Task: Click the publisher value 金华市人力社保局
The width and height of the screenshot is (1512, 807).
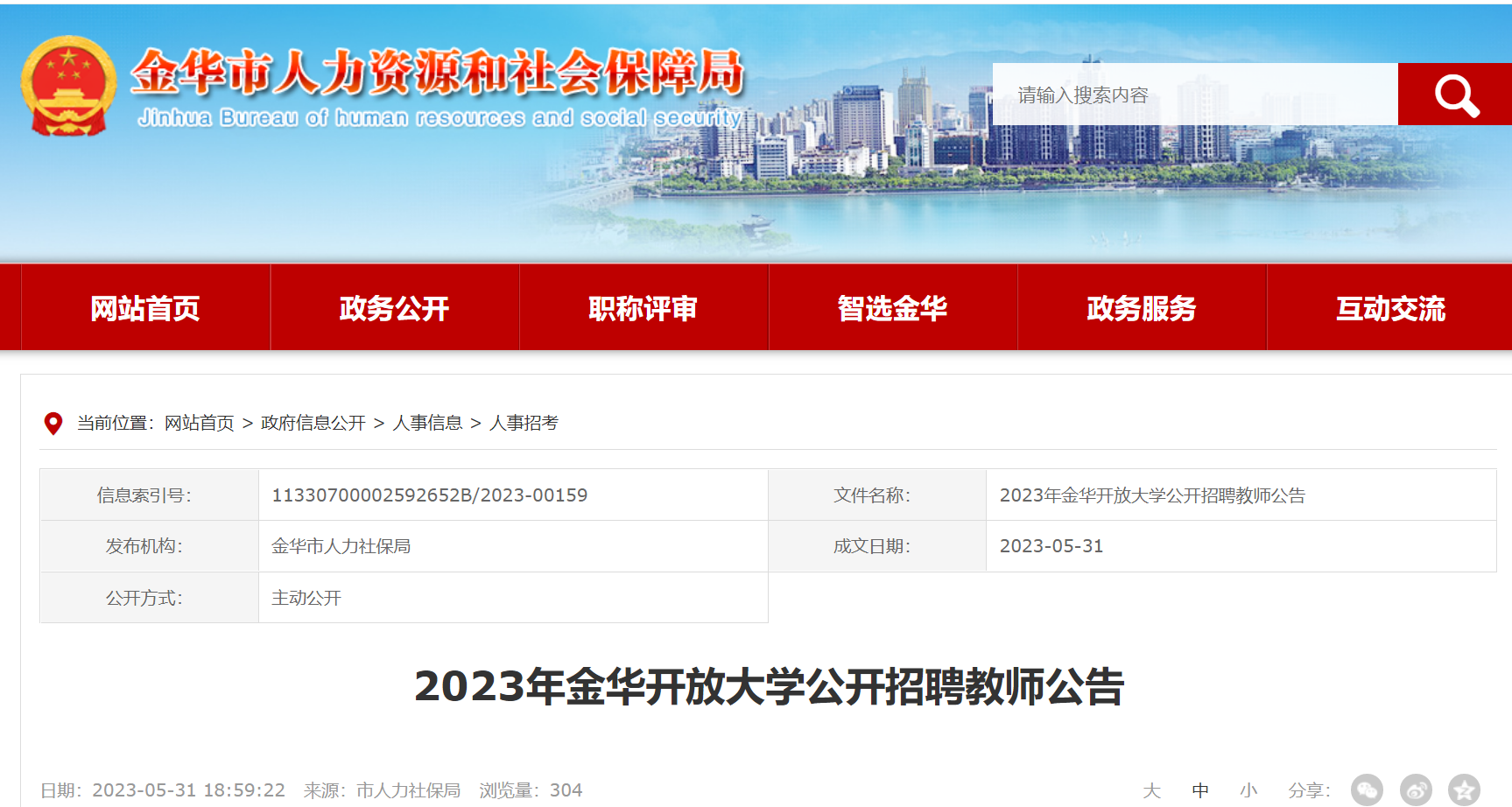Action: click(341, 546)
